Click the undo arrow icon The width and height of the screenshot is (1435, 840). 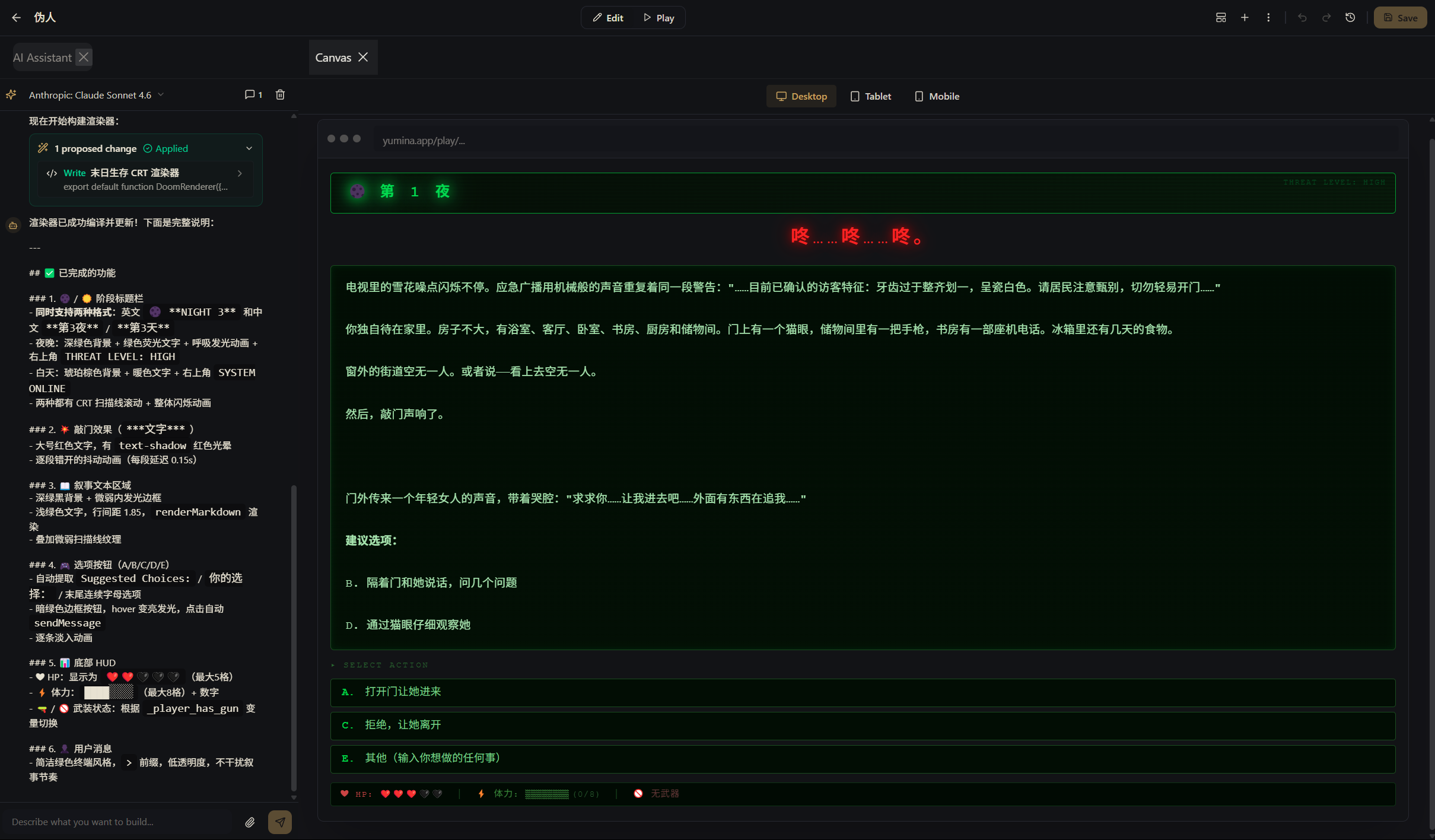(1302, 18)
